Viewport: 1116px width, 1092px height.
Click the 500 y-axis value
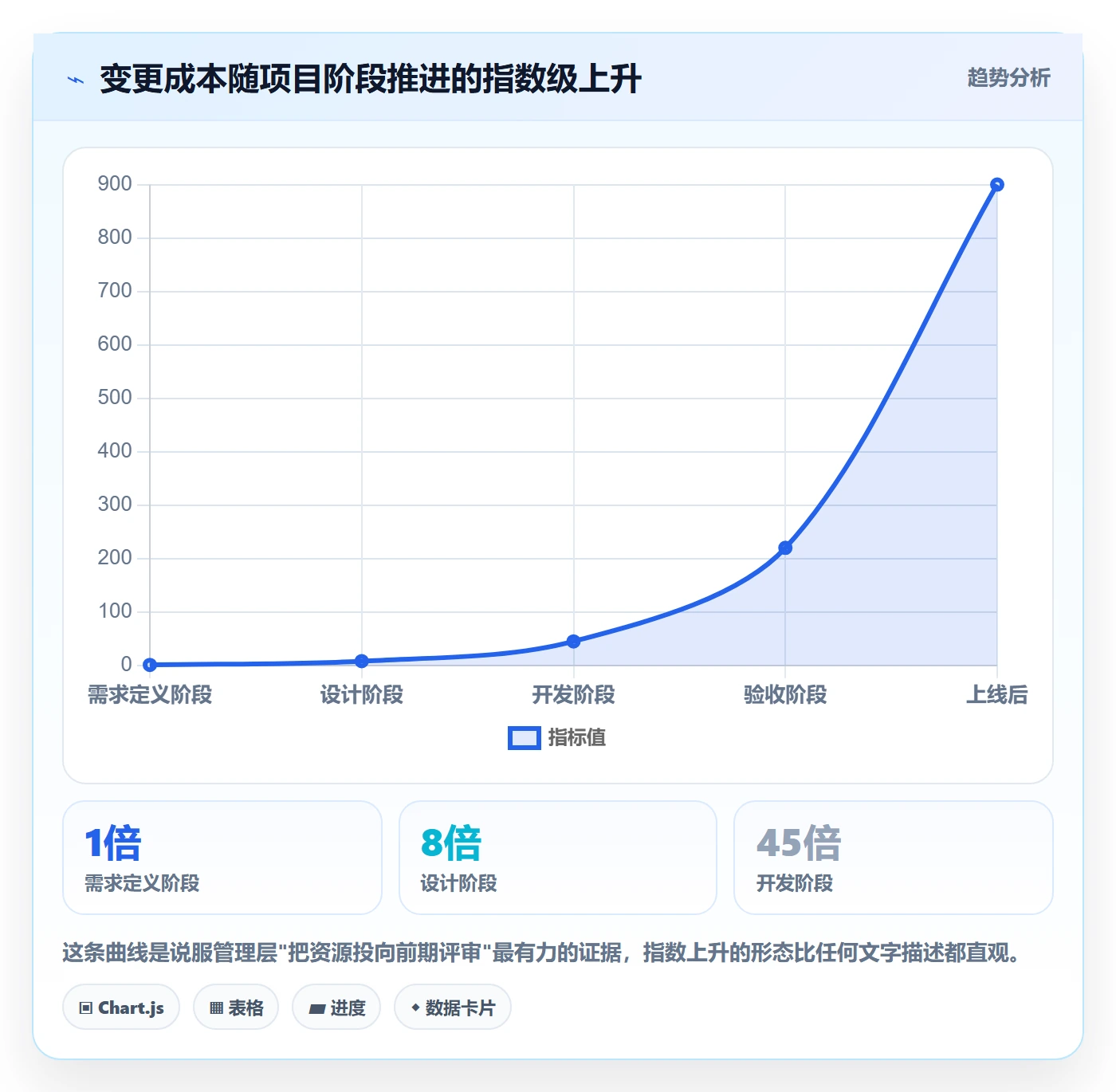(115, 398)
